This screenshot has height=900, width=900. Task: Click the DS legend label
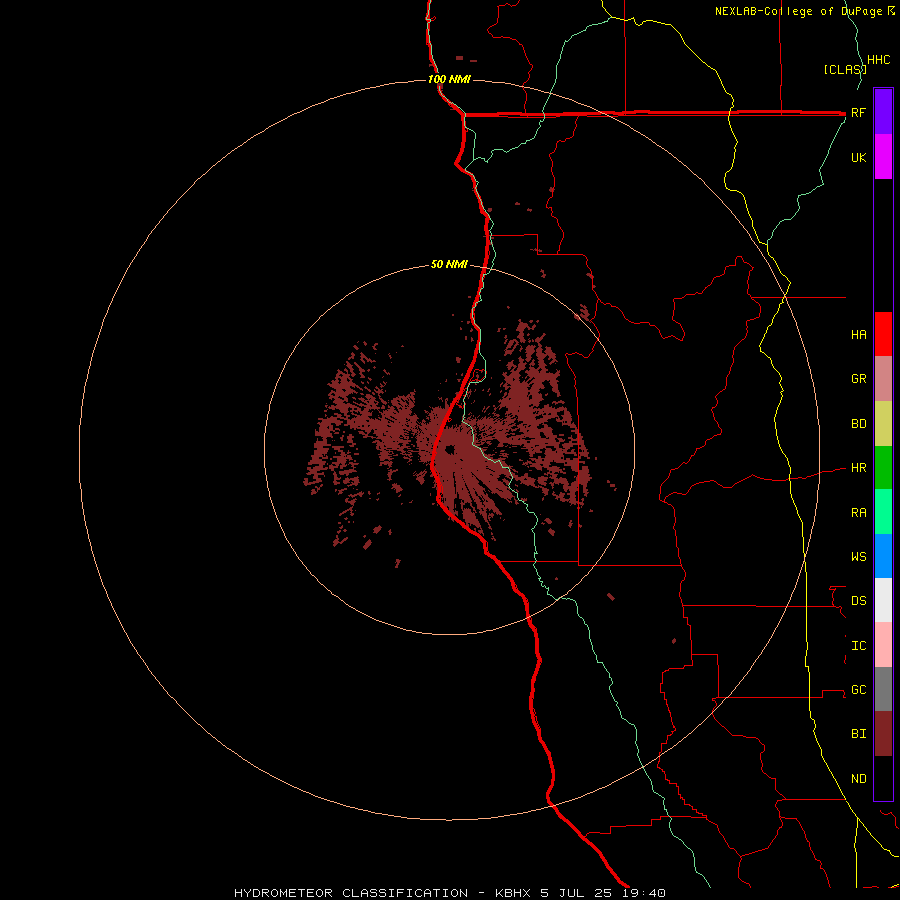point(858,601)
